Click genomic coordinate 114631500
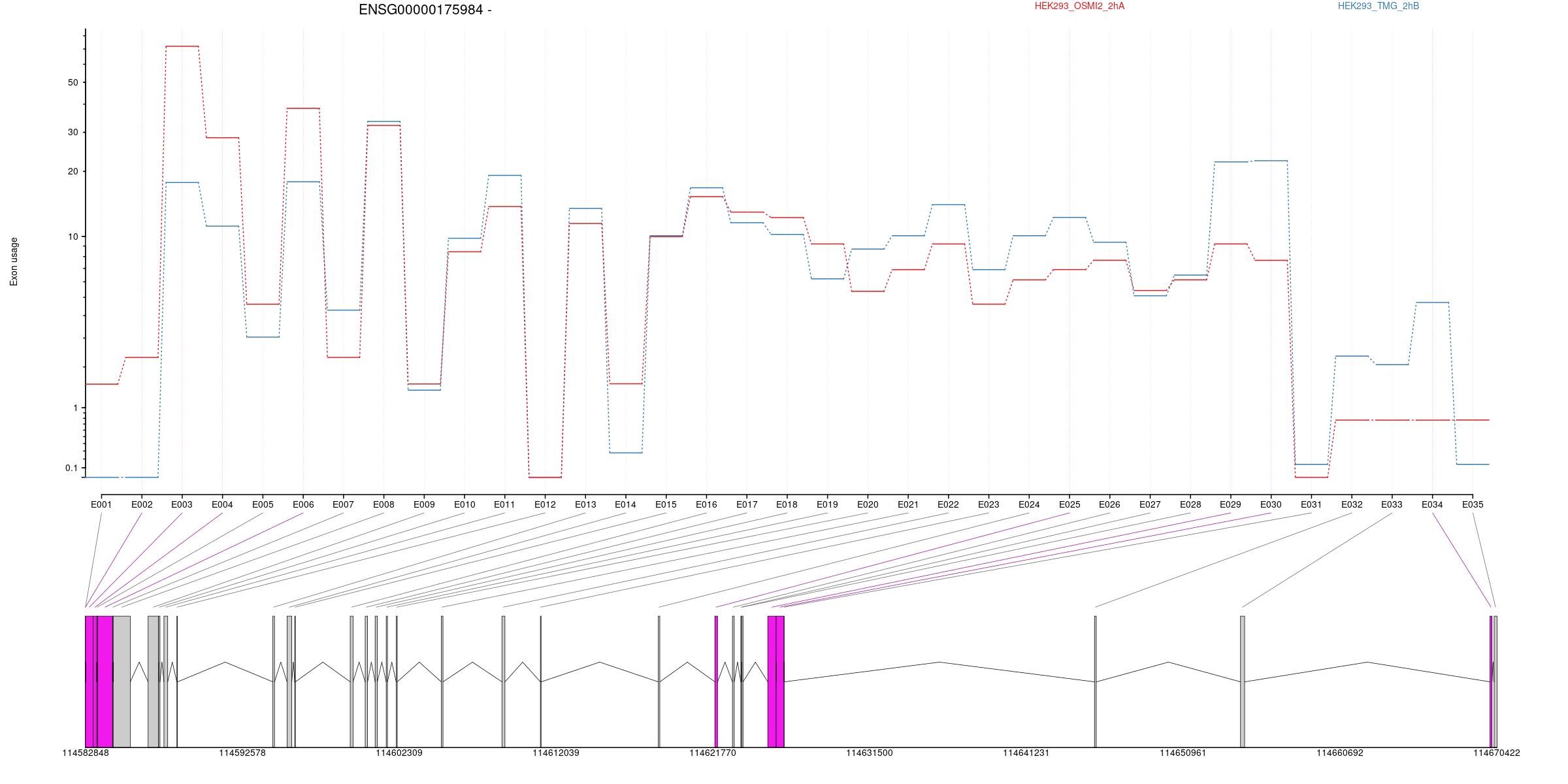This screenshot has width=1568, height=784. [870, 753]
